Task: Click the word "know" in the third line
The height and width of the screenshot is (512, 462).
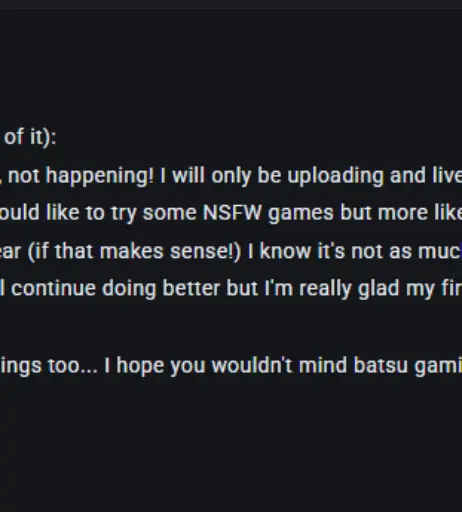Action: 285,251
